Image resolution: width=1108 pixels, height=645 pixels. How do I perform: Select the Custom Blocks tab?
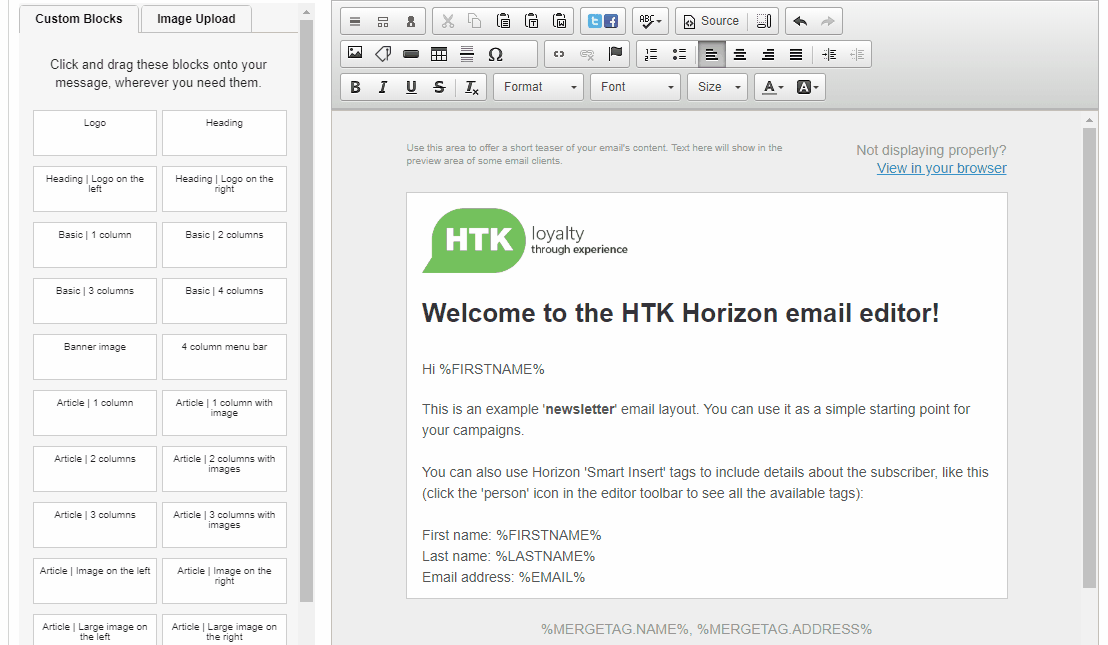pyautogui.click(x=79, y=19)
